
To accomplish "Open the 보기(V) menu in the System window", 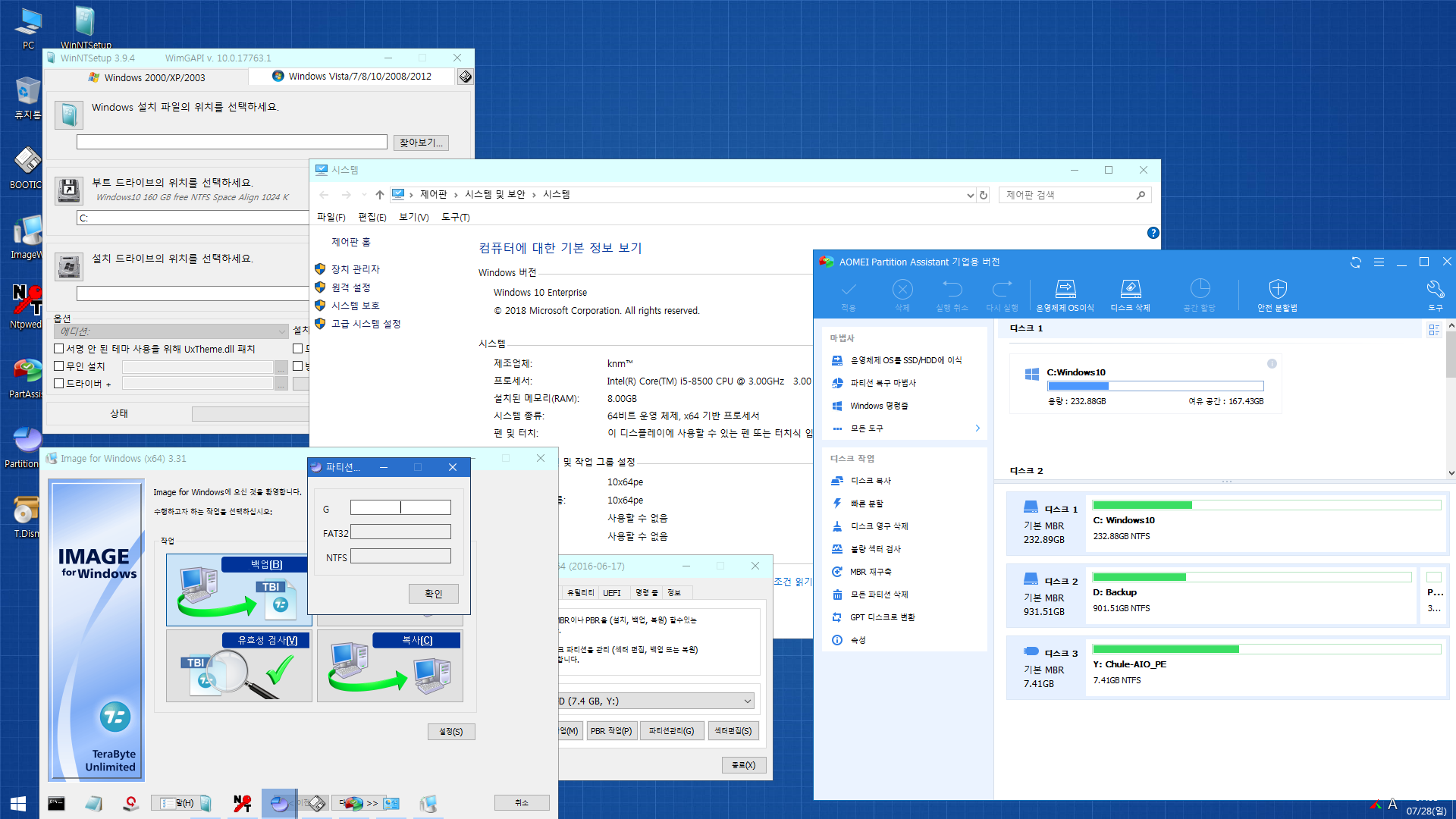I will pyautogui.click(x=413, y=218).
